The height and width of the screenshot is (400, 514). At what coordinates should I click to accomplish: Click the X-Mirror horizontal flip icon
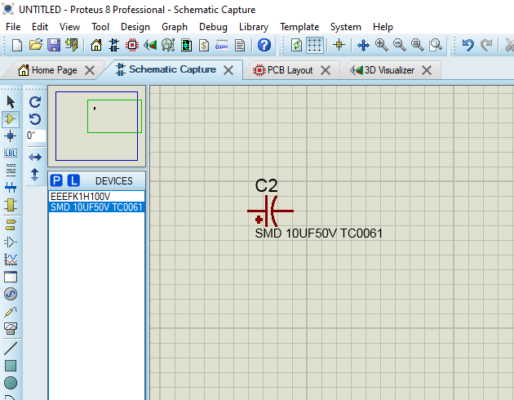(35, 157)
